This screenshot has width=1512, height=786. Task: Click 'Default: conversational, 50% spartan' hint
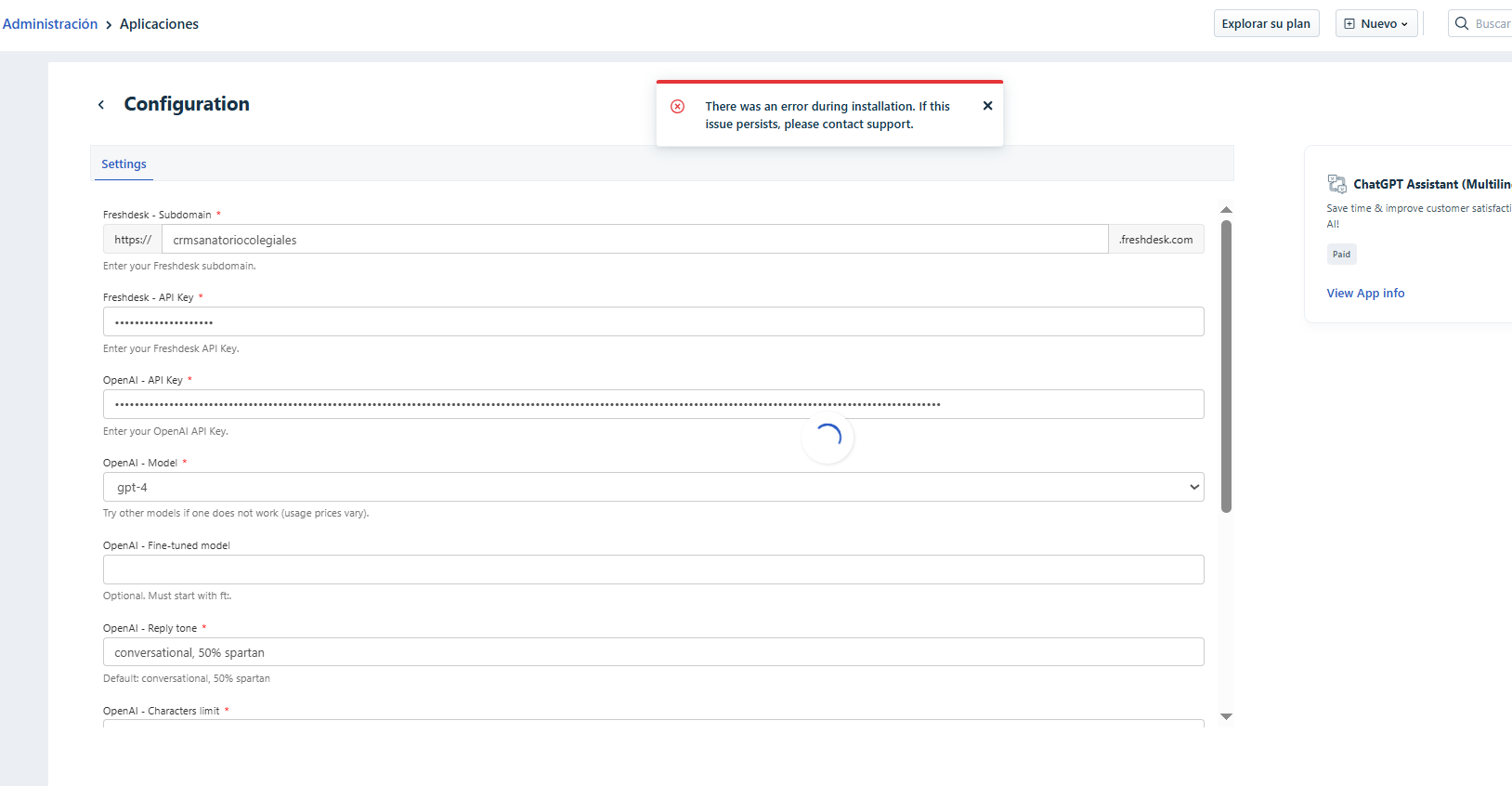tap(187, 678)
